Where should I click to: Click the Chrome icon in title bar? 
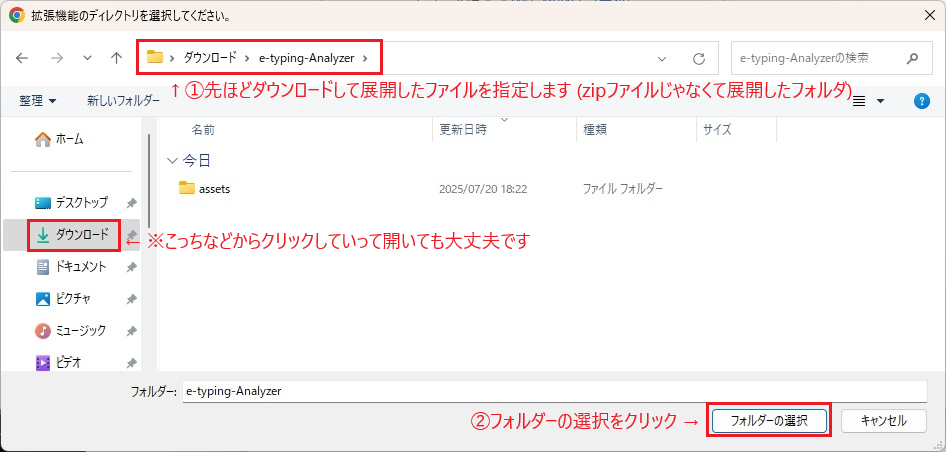17,16
